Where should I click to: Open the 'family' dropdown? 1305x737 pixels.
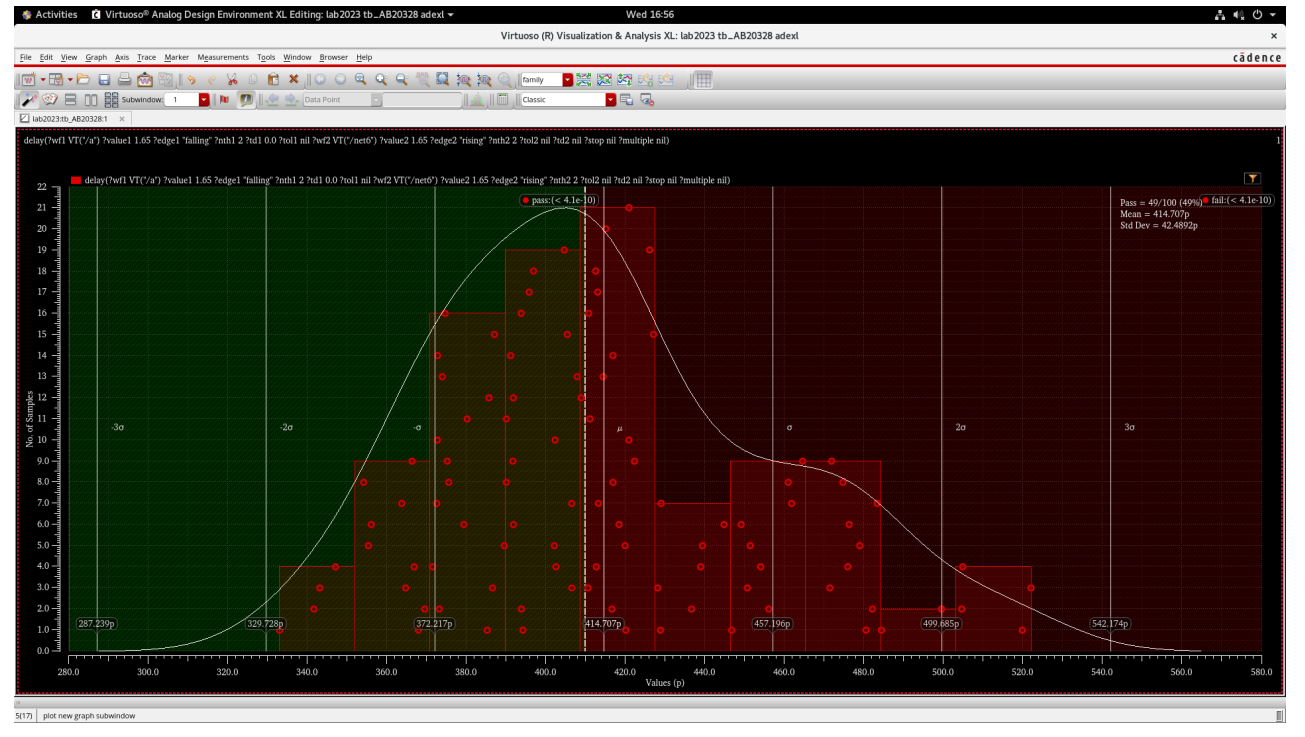tap(568, 80)
